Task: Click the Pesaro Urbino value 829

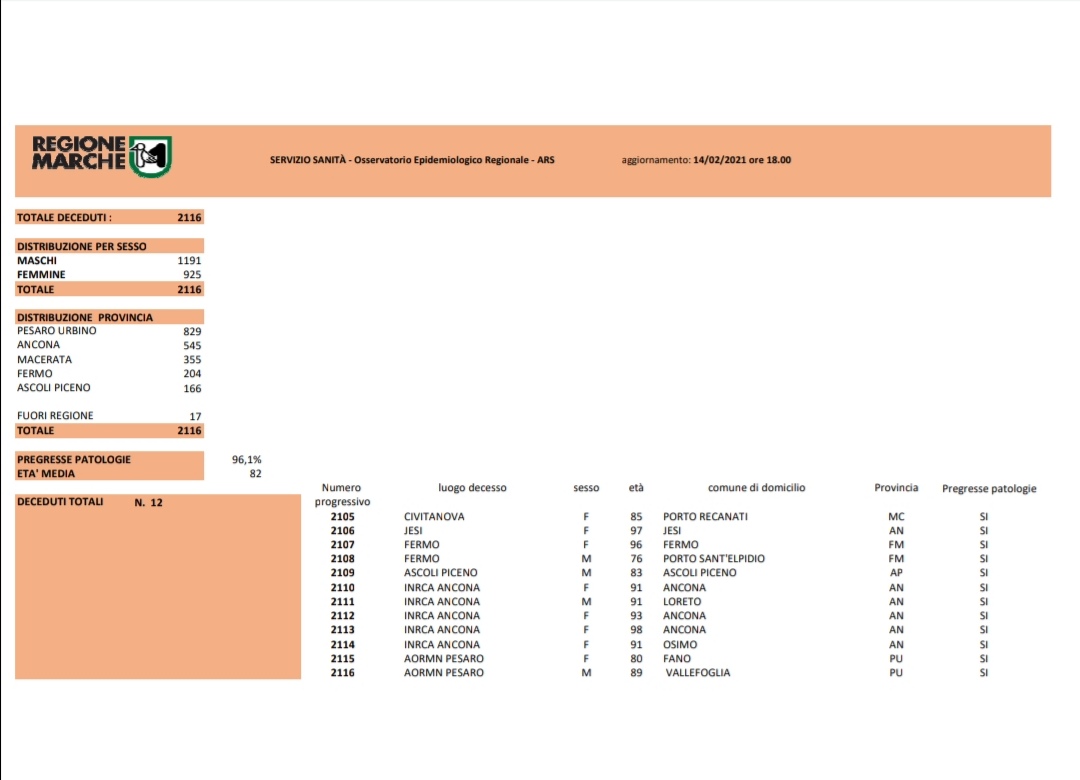Action: tap(192, 331)
